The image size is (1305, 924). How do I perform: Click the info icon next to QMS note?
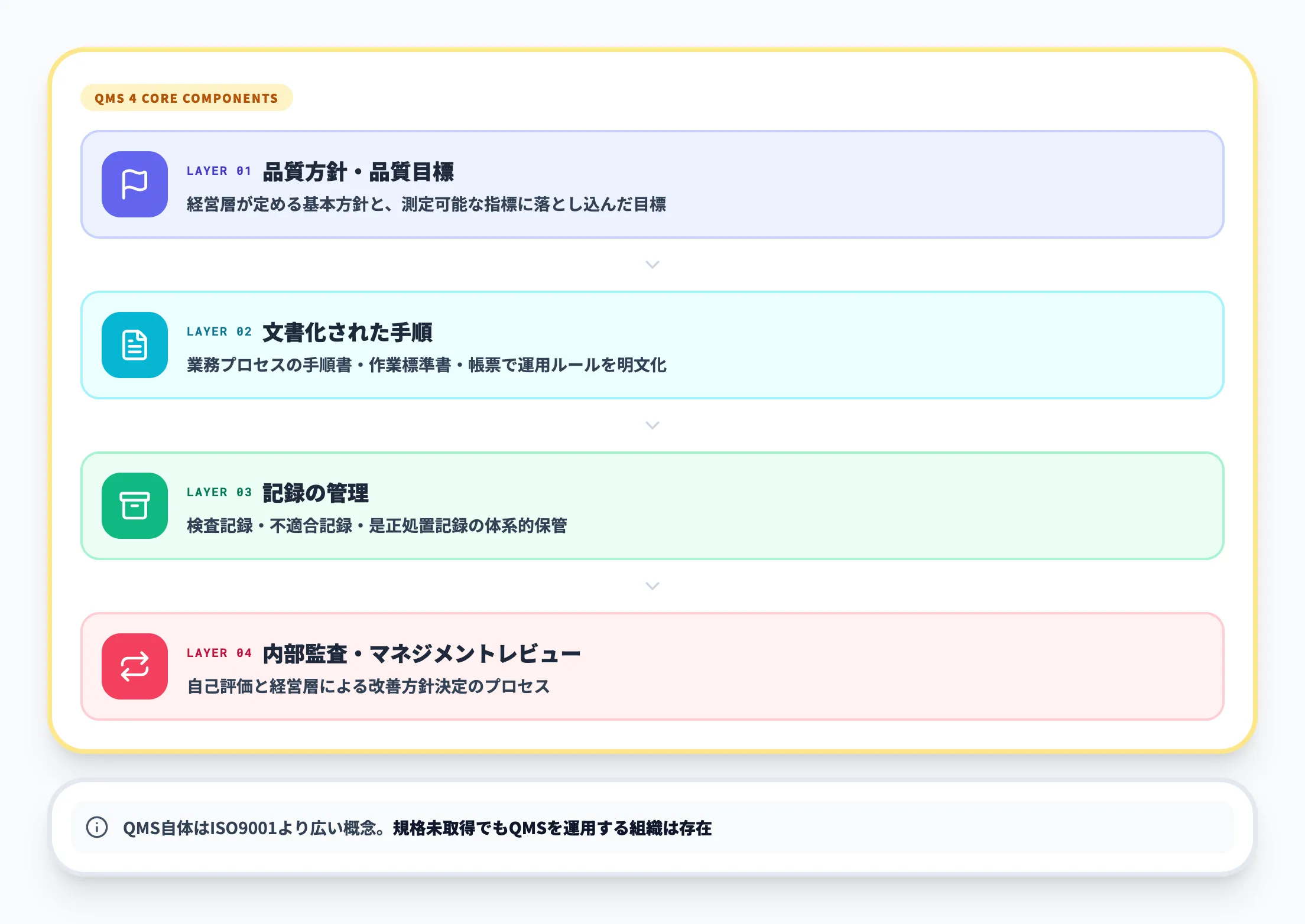point(96,828)
